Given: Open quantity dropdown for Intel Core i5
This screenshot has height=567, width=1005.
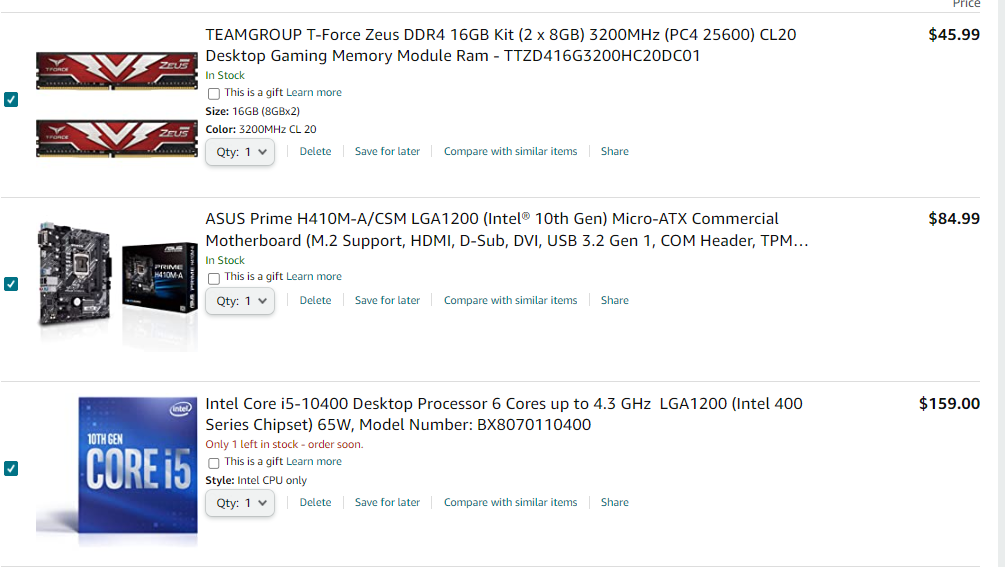Looking at the screenshot, I should tap(240, 503).
